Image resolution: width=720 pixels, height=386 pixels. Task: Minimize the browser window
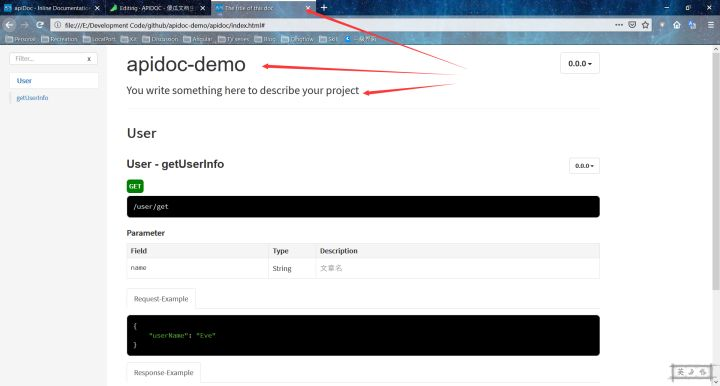(x=666, y=7)
